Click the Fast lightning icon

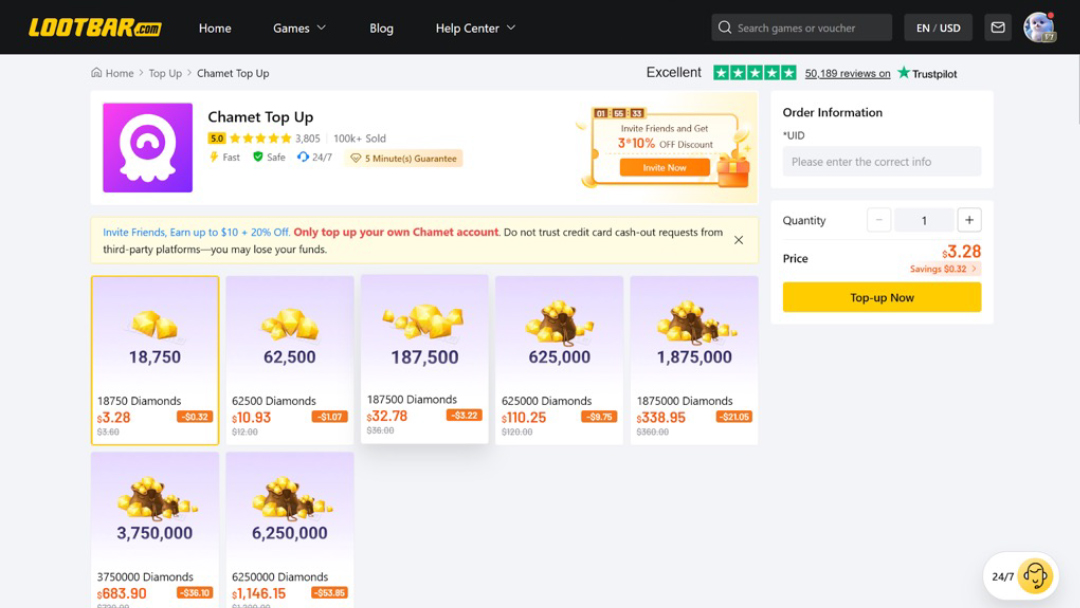coord(214,157)
